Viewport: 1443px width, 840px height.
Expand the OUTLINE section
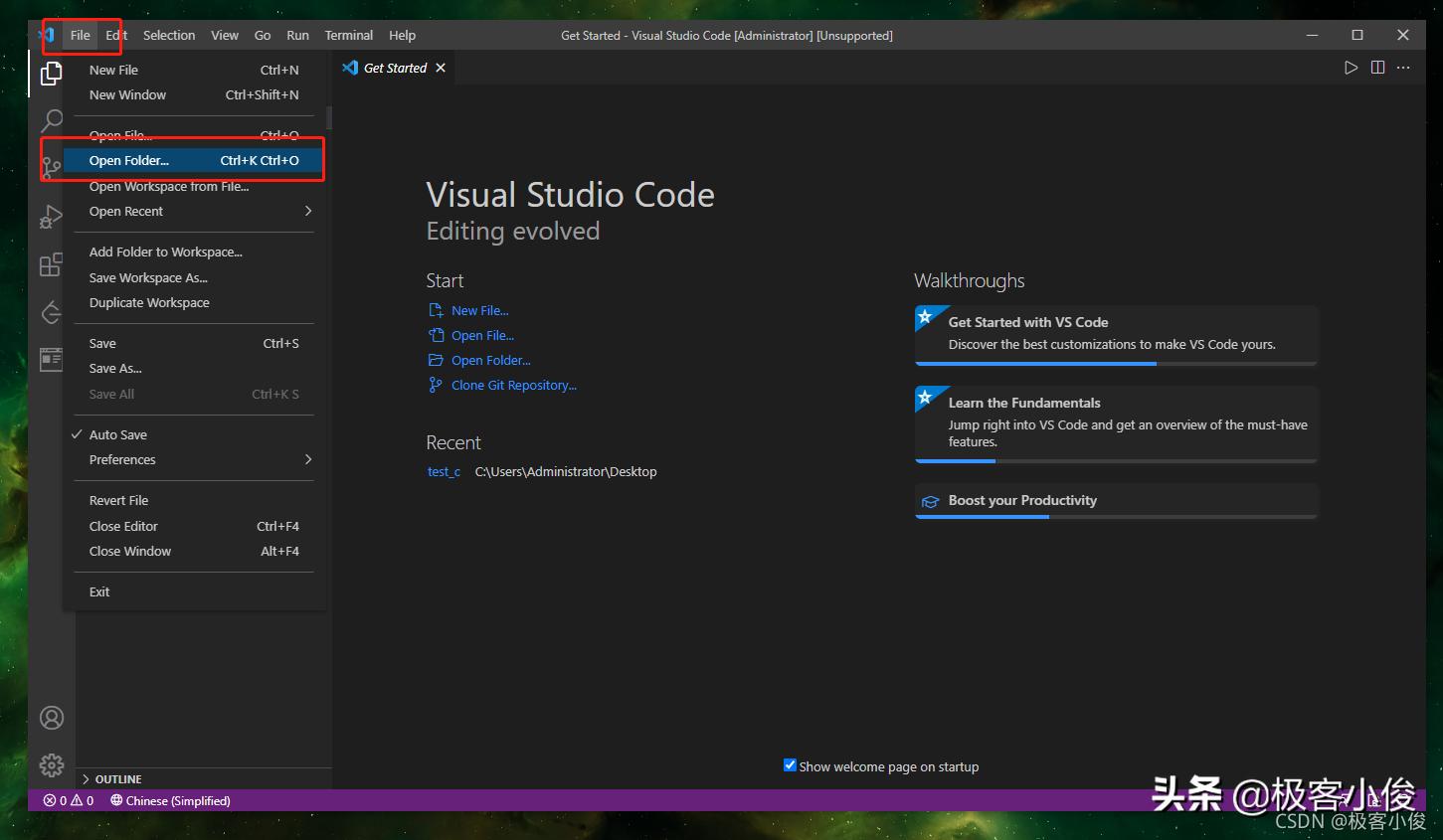click(117, 779)
